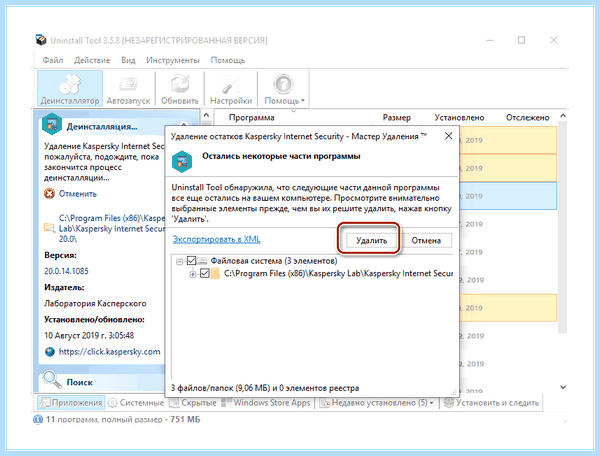Uncheck the Файловая система checkbox
600x456 pixels.
tap(191, 261)
